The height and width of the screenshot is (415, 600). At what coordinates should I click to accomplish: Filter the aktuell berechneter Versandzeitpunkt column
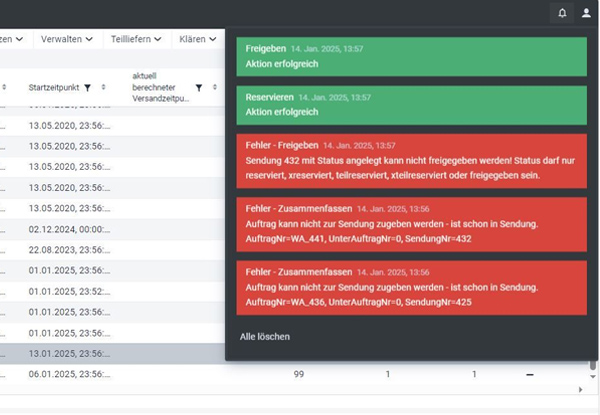click(199, 88)
